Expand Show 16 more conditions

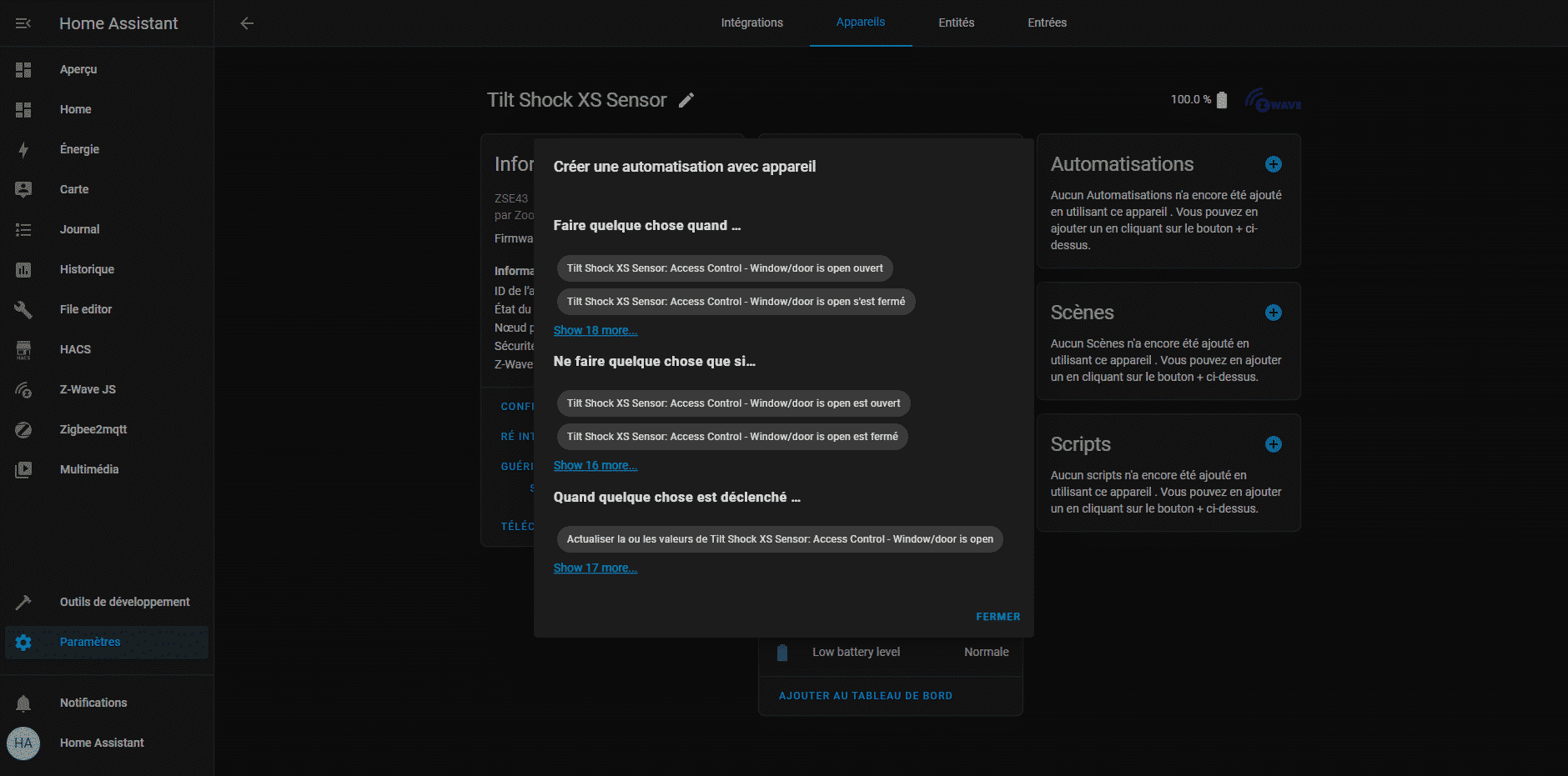tap(596, 465)
